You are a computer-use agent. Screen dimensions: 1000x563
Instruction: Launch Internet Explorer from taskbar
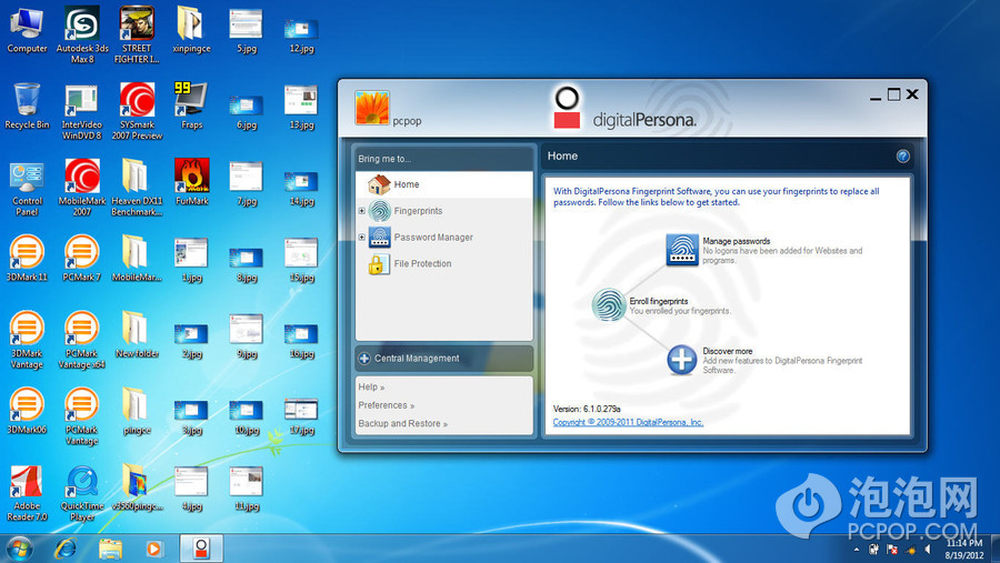tap(66, 548)
